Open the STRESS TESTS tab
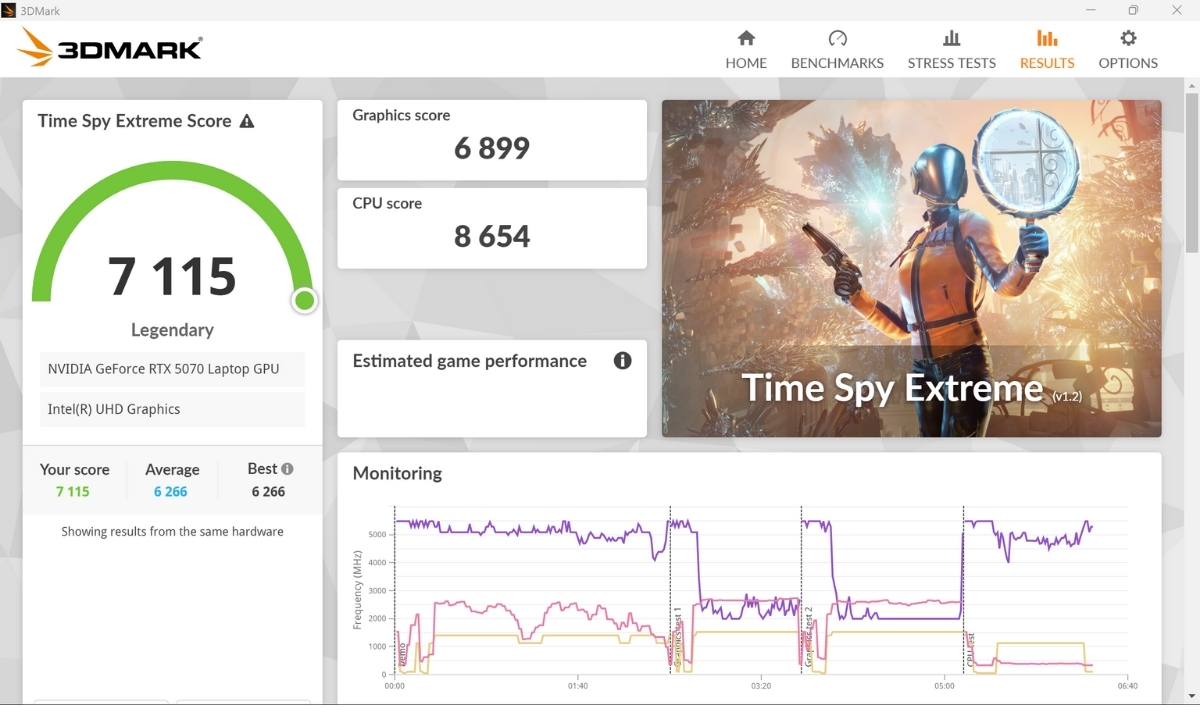This screenshot has height=720, width=1200. click(951, 49)
